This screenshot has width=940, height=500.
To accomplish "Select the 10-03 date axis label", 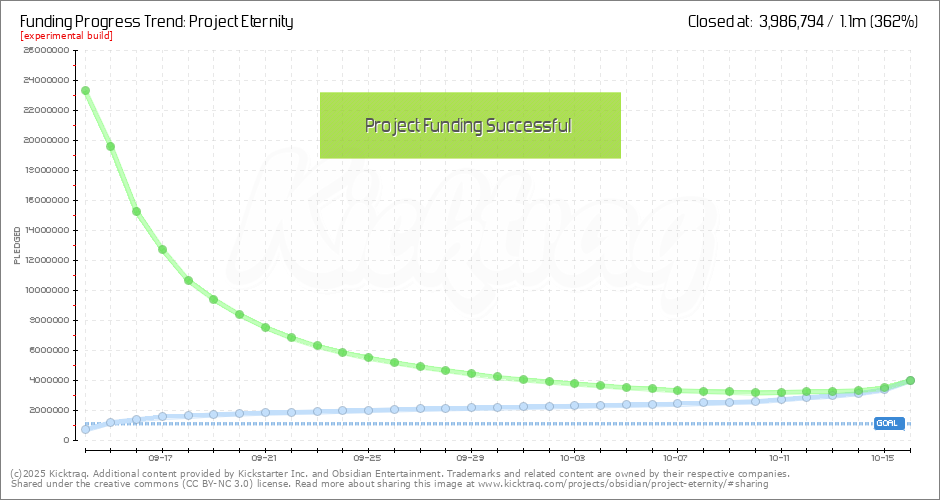I will coord(573,459).
